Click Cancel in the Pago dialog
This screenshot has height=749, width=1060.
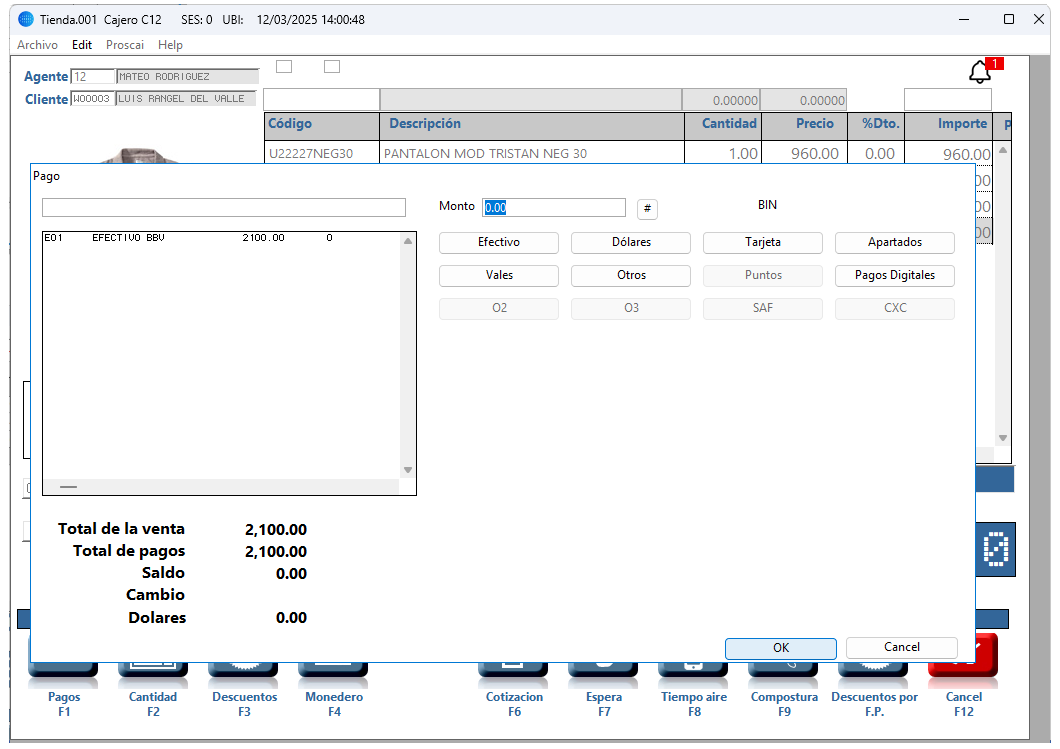[x=902, y=648]
